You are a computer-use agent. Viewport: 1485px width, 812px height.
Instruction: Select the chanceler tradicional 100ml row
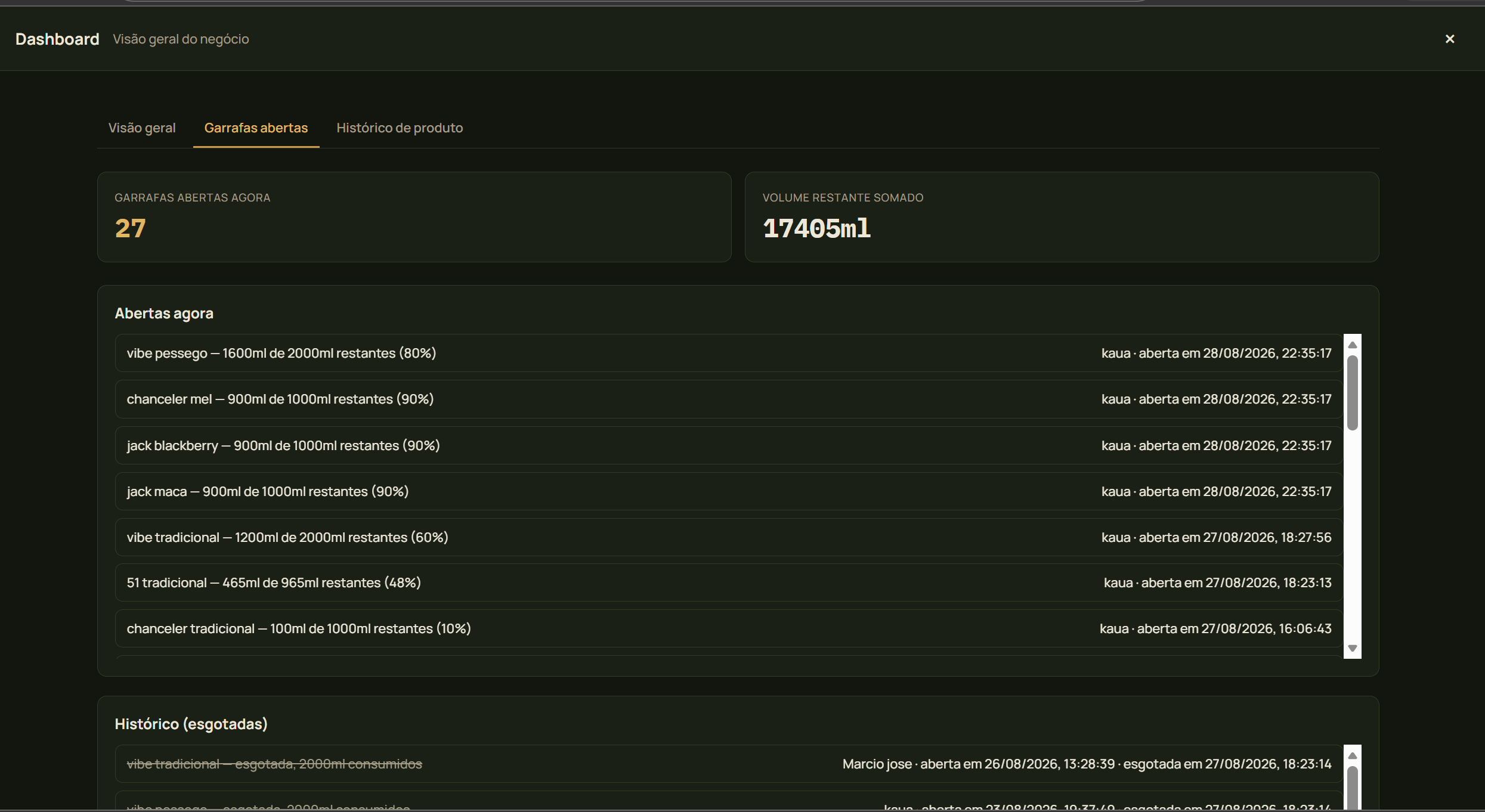[x=729, y=628]
